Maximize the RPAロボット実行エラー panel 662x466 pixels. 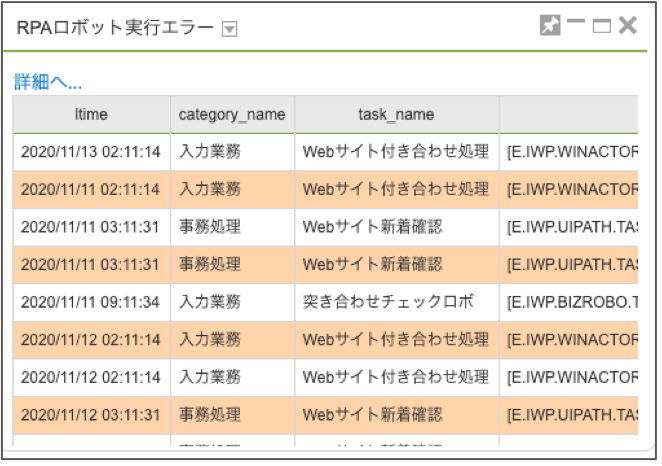click(x=602, y=26)
